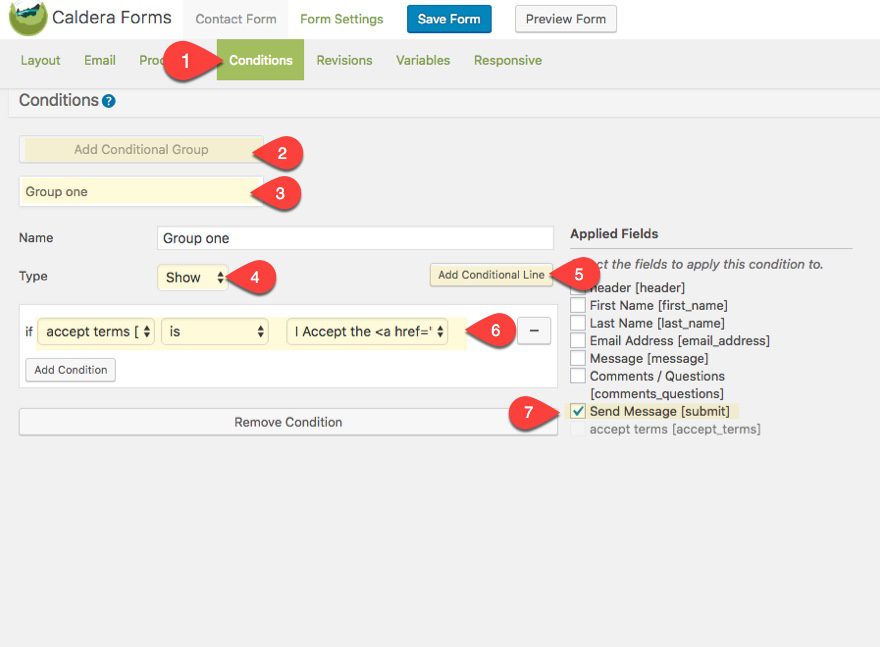Uncheck the Send Message submit checkbox
The height and width of the screenshot is (647, 880).
[x=578, y=411]
